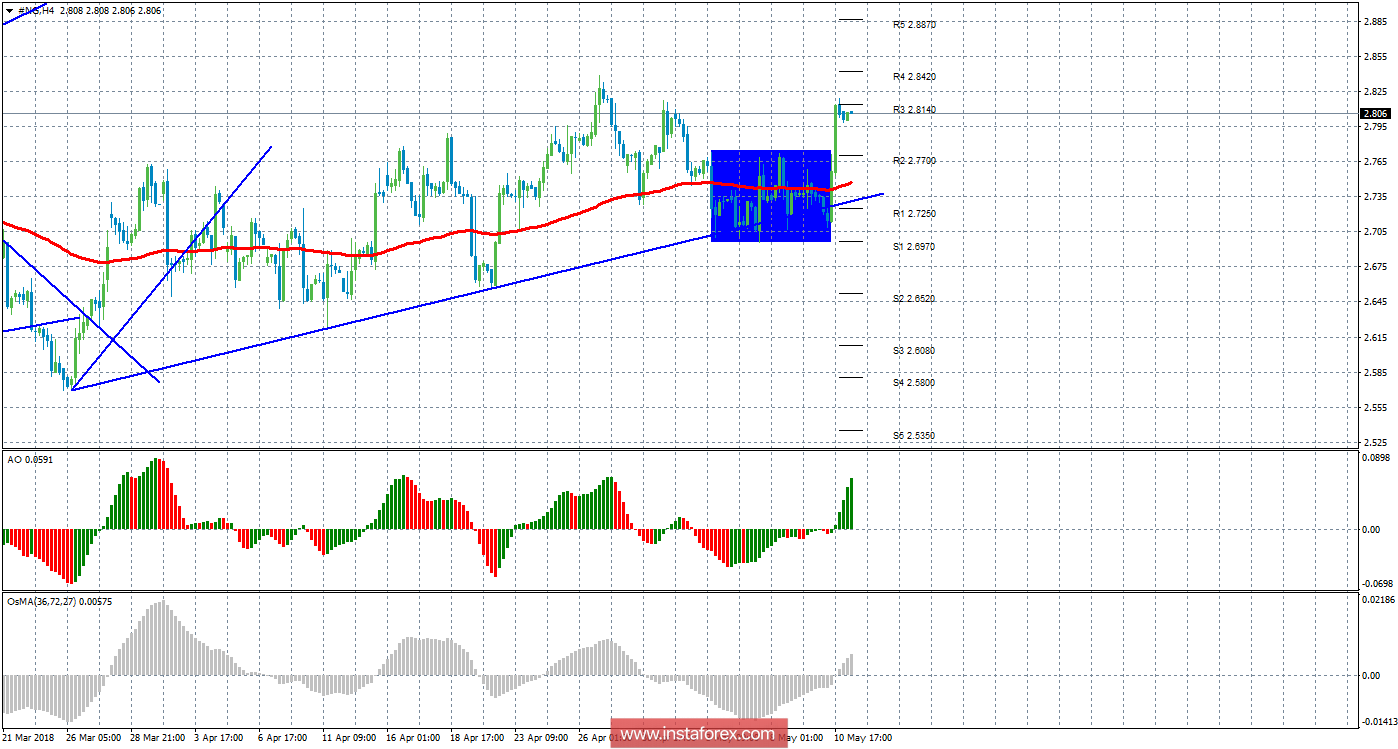Click the 2.615 price axis value

1375,337
